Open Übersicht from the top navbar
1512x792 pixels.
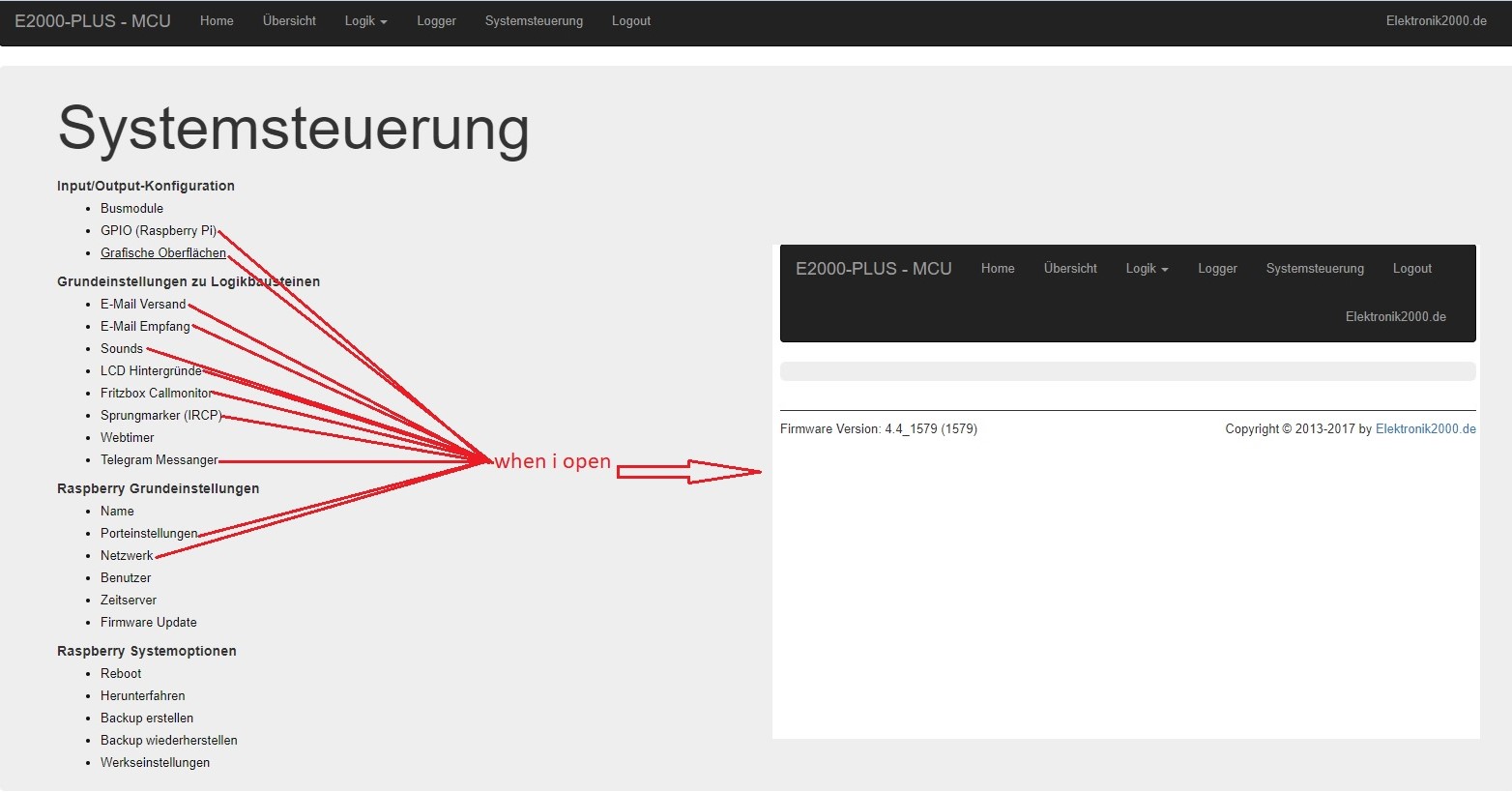click(x=289, y=21)
